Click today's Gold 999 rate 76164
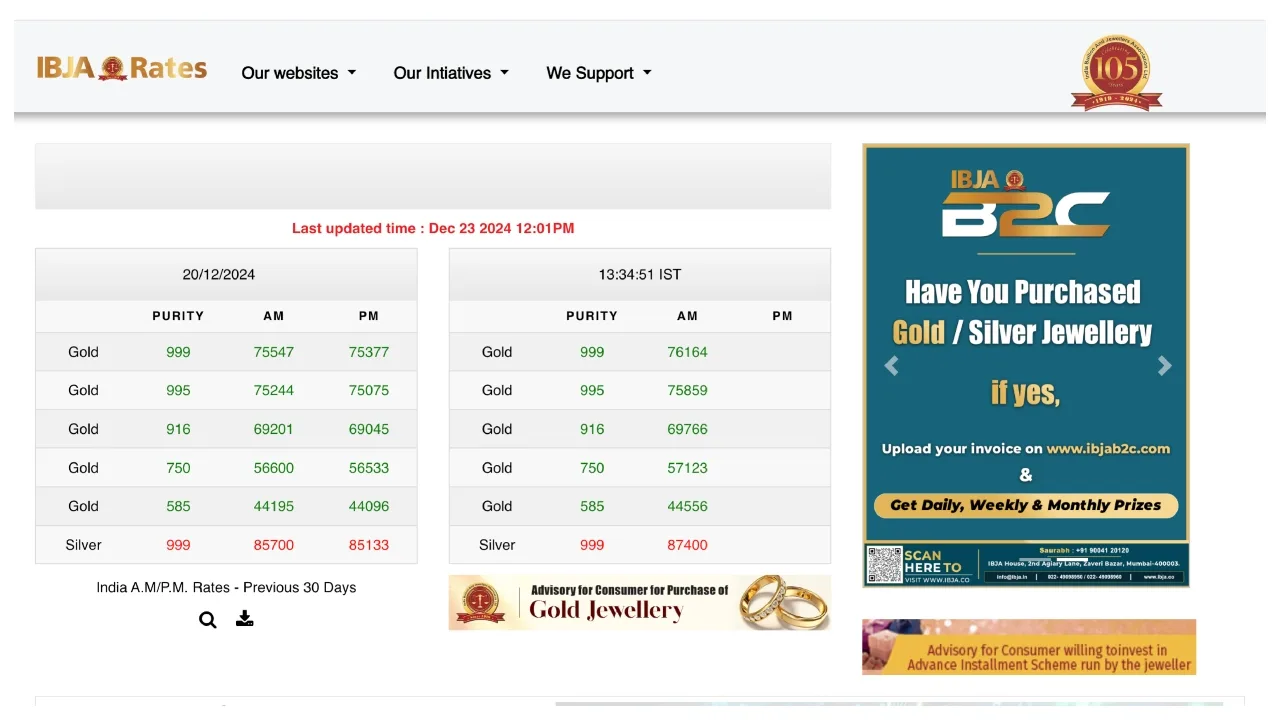The width and height of the screenshot is (1280, 720). [688, 352]
